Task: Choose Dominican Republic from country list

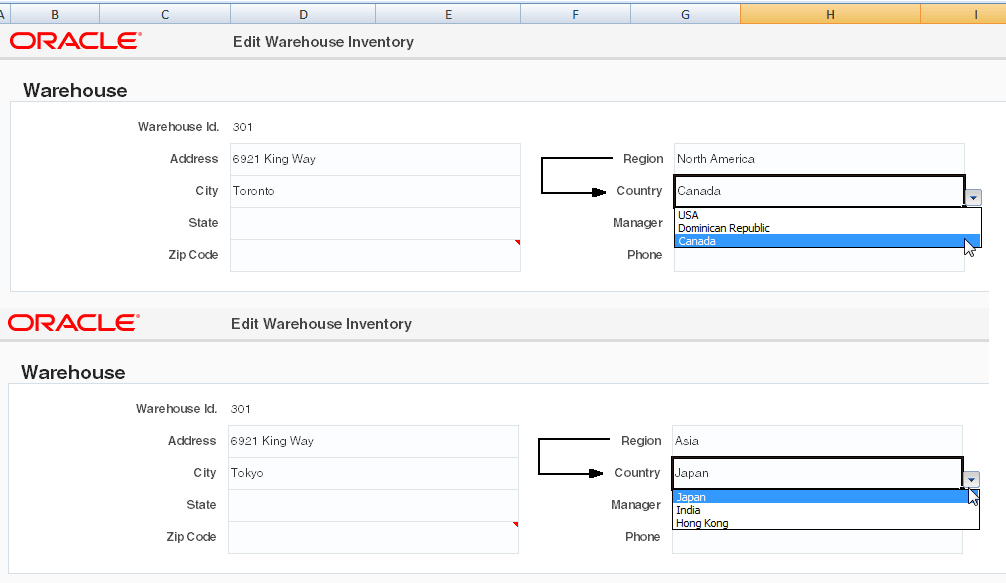Action: pyautogui.click(x=828, y=228)
